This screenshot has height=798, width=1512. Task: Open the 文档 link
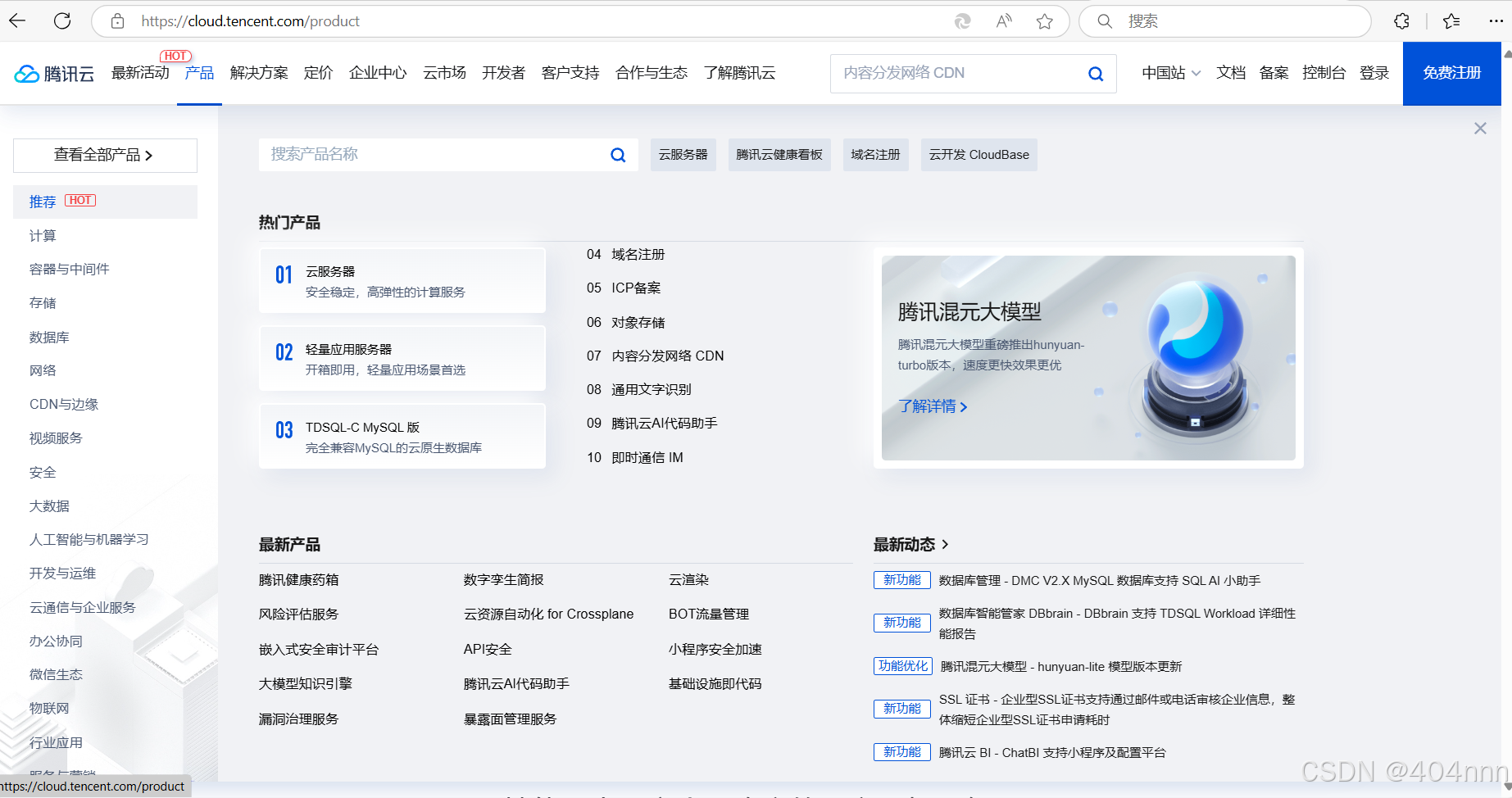tap(1231, 73)
